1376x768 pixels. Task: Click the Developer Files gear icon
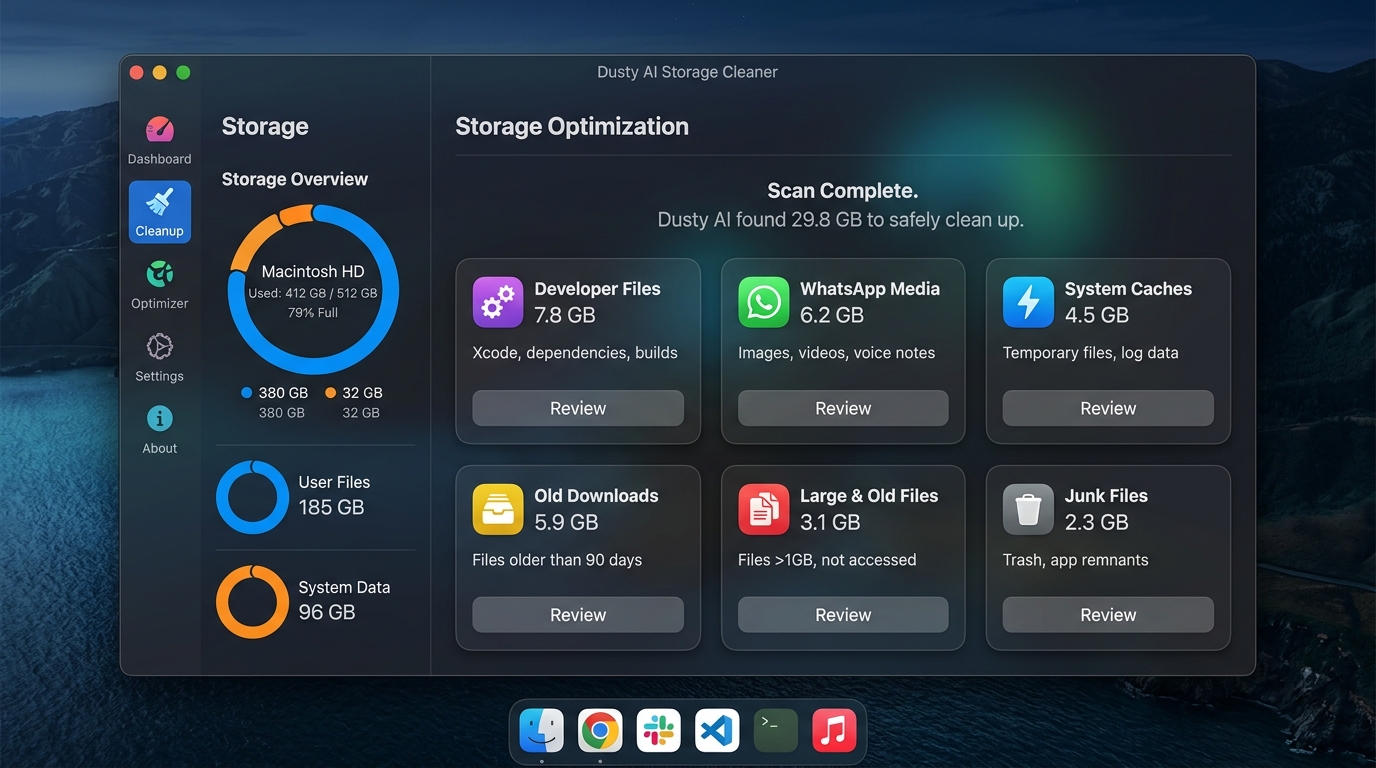click(x=498, y=302)
